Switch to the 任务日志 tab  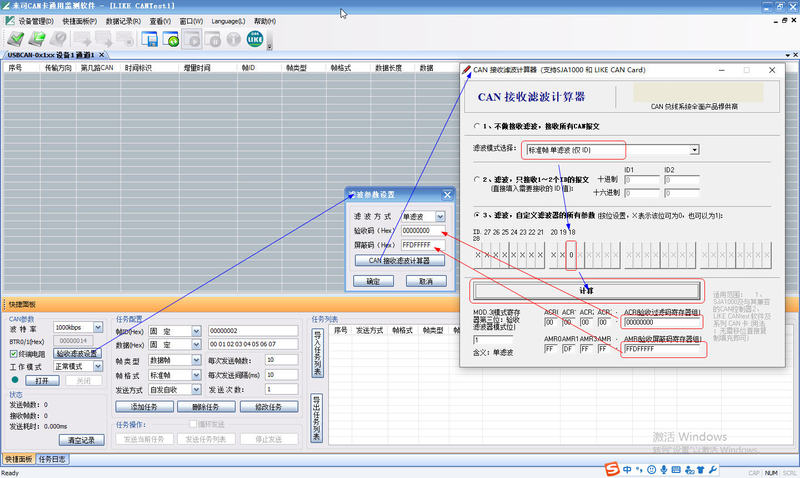[x=53, y=459]
